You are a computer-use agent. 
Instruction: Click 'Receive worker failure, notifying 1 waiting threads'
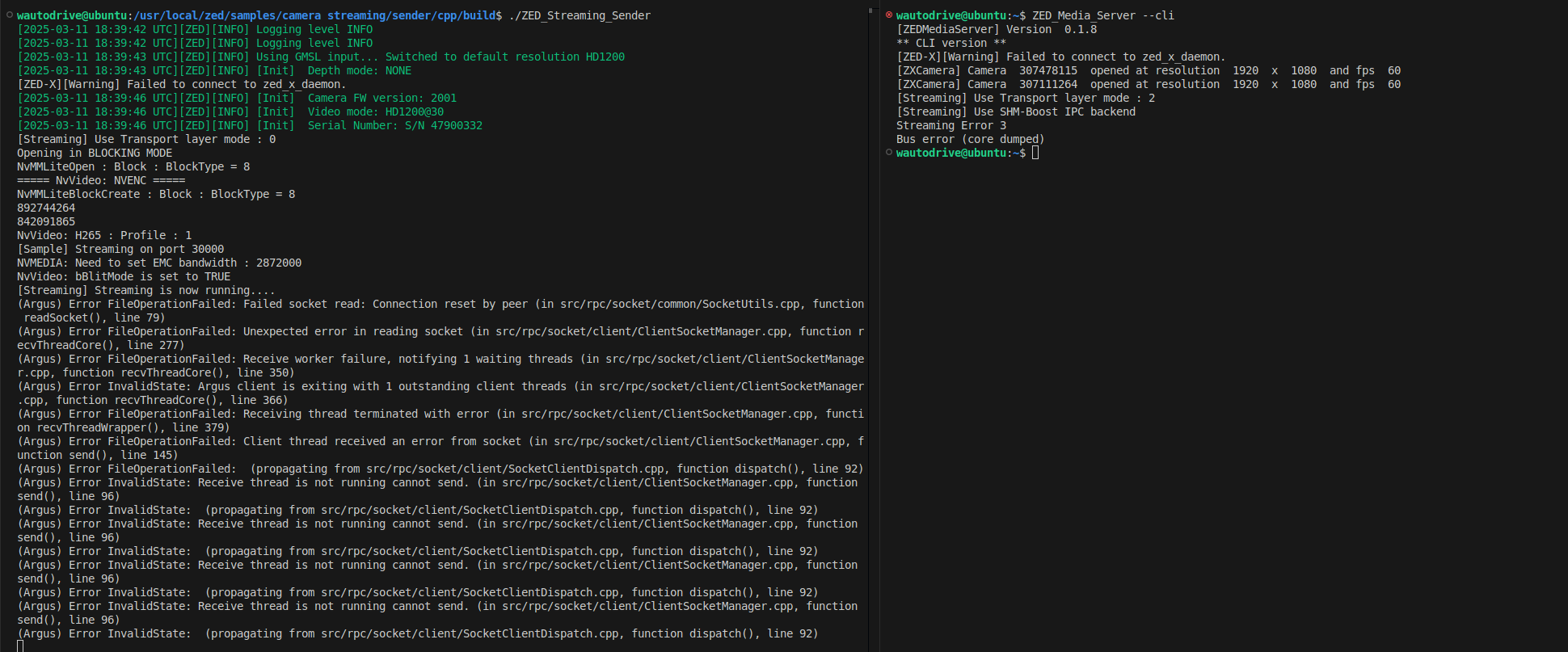click(x=408, y=359)
